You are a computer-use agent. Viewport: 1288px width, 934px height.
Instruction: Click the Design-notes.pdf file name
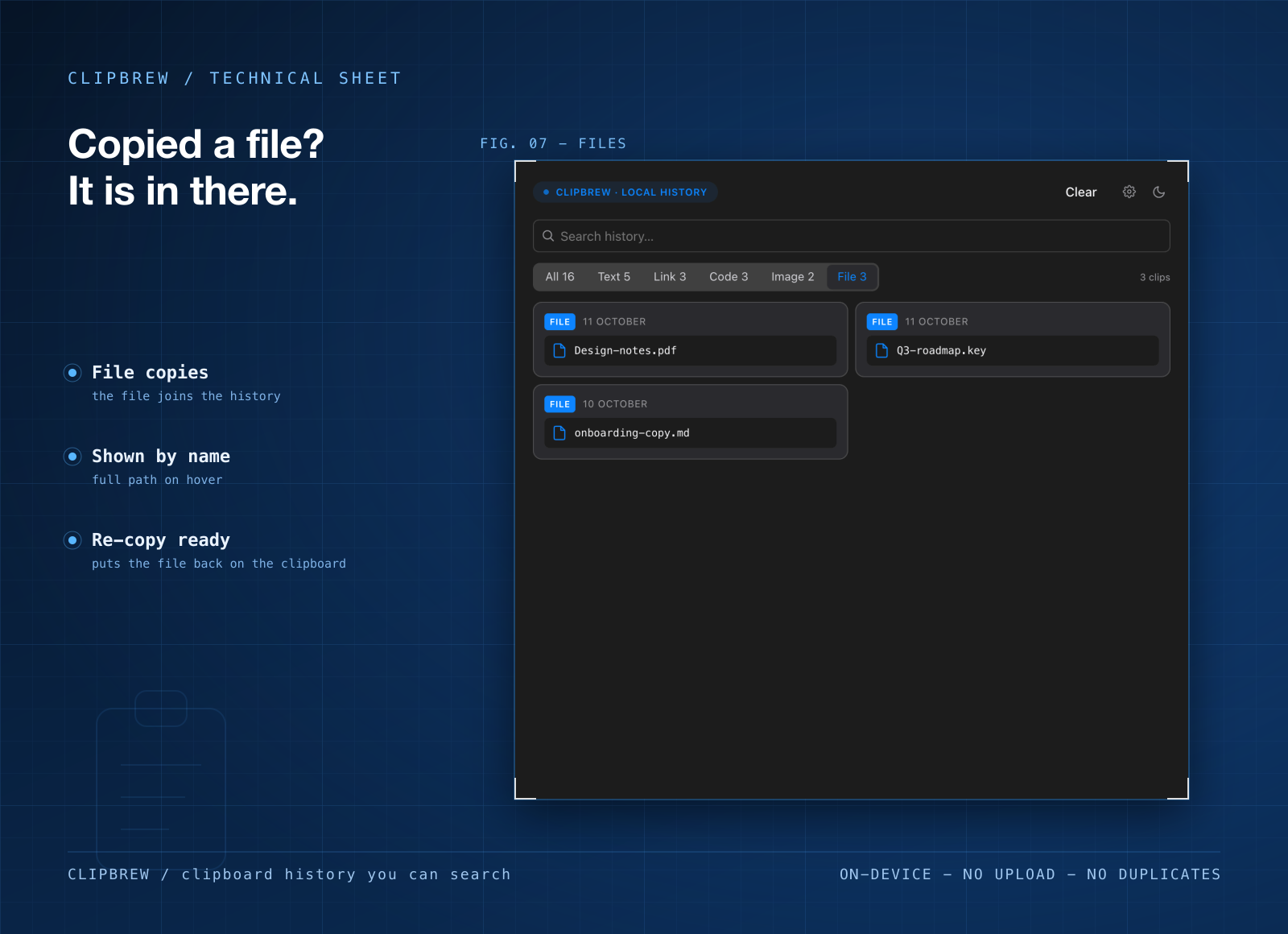(x=625, y=351)
